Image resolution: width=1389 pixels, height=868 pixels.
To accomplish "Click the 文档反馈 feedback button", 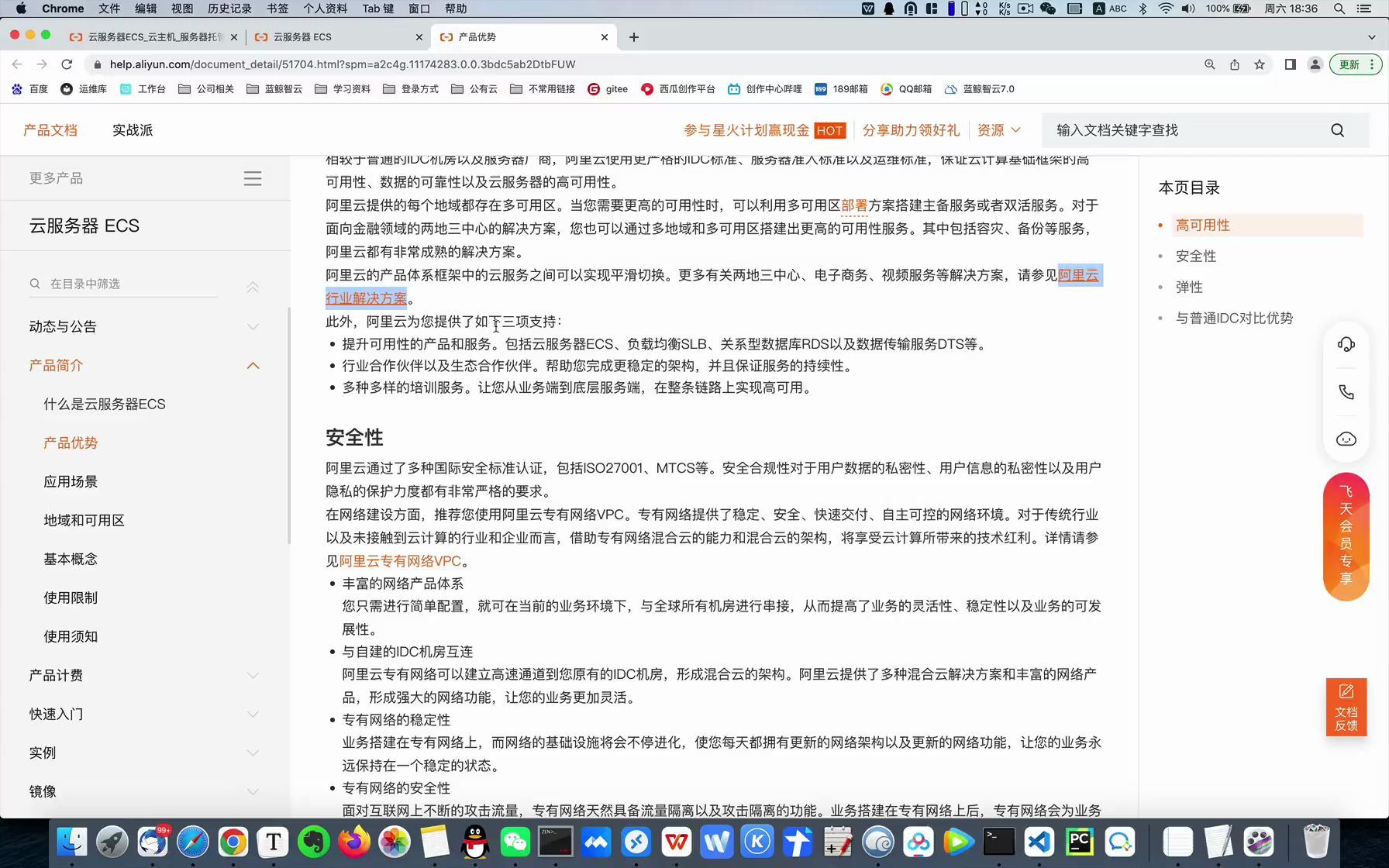I will pyautogui.click(x=1346, y=707).
